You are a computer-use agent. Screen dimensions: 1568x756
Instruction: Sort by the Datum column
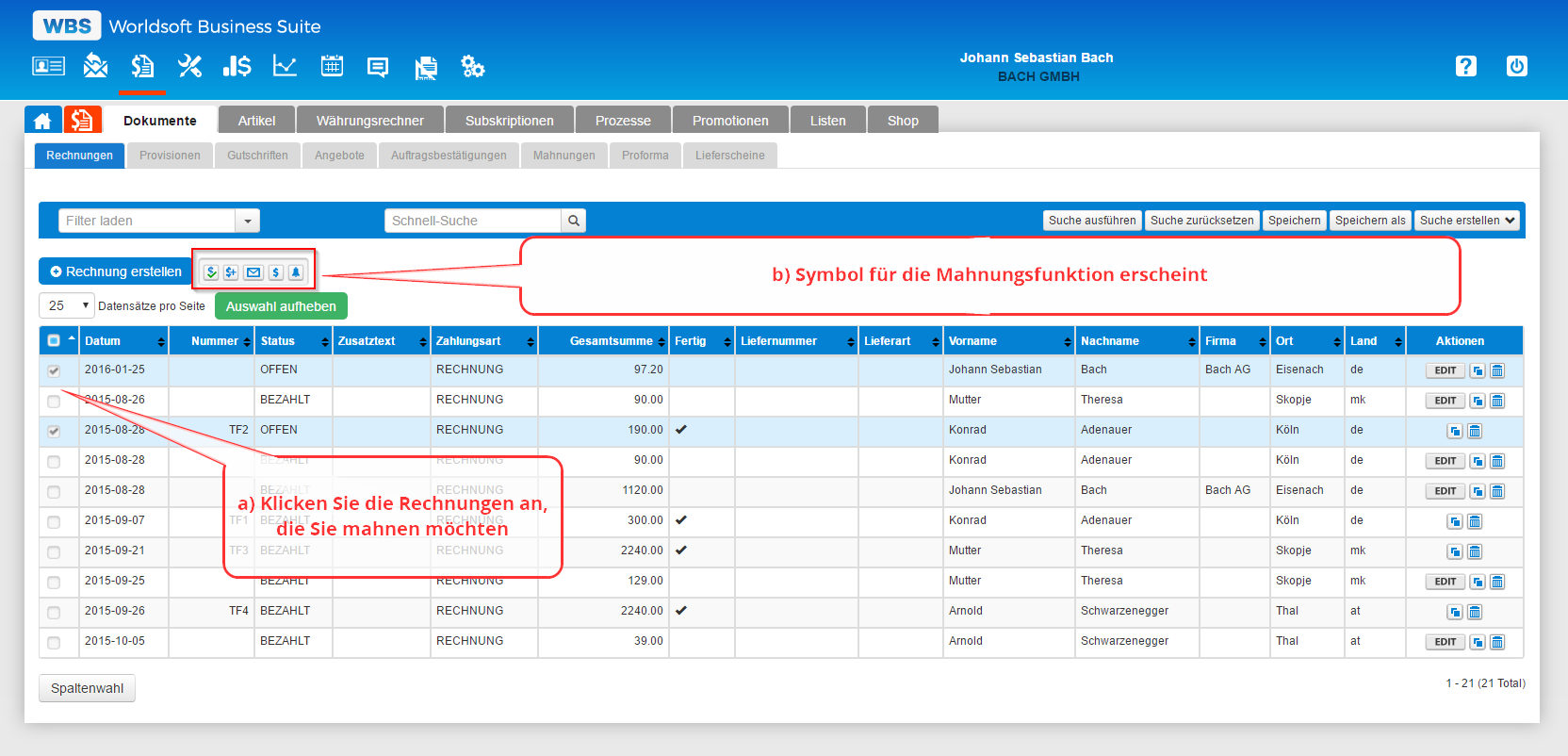124,341
